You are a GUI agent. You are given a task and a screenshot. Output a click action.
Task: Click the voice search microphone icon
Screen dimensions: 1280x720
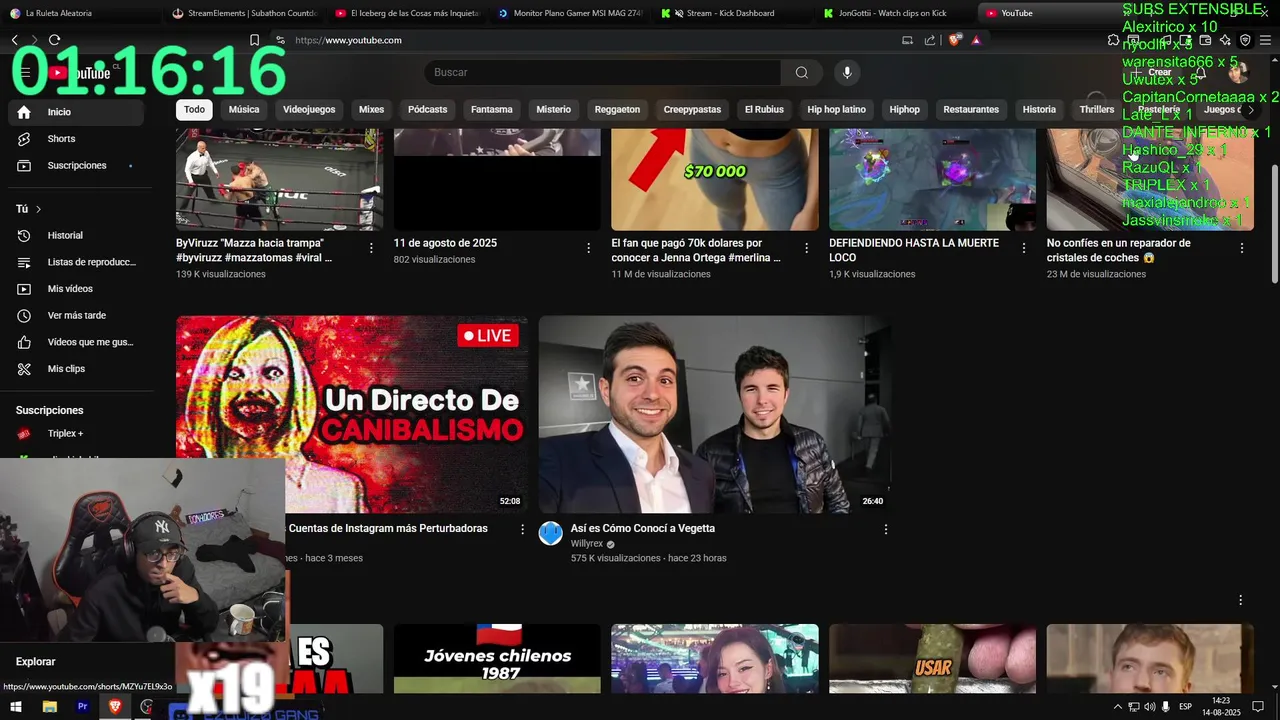(847, 72)
